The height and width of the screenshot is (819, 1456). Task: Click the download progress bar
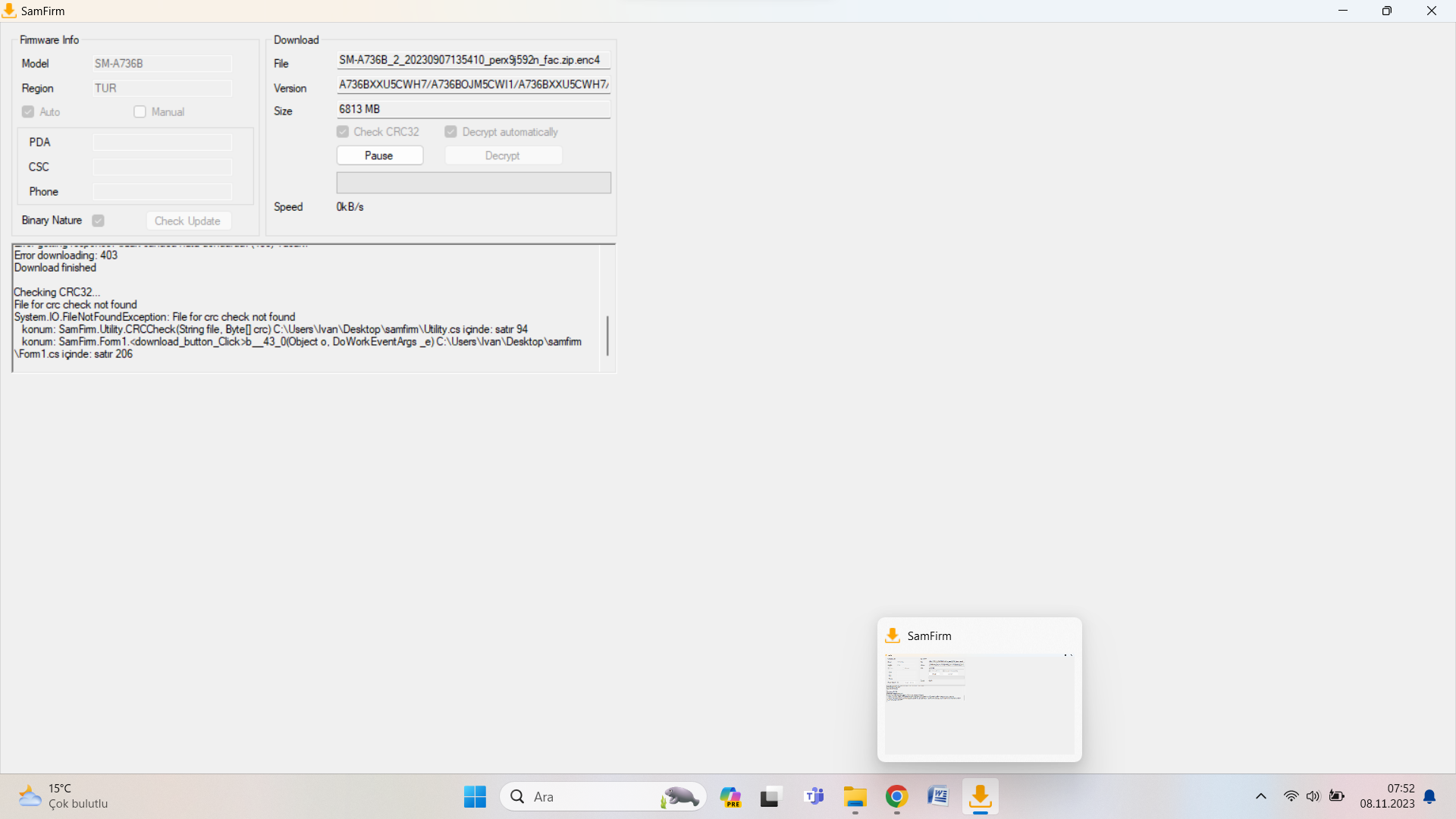click(473, 183)
